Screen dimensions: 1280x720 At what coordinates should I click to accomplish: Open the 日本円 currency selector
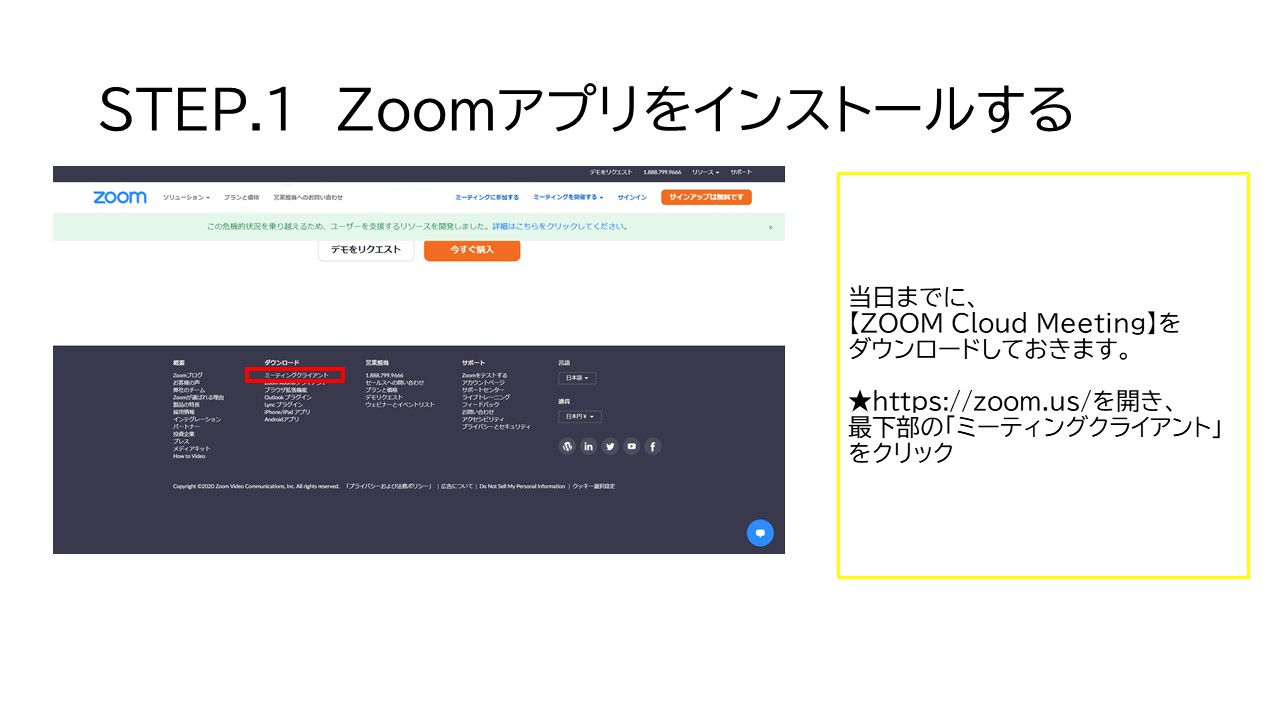579,417
